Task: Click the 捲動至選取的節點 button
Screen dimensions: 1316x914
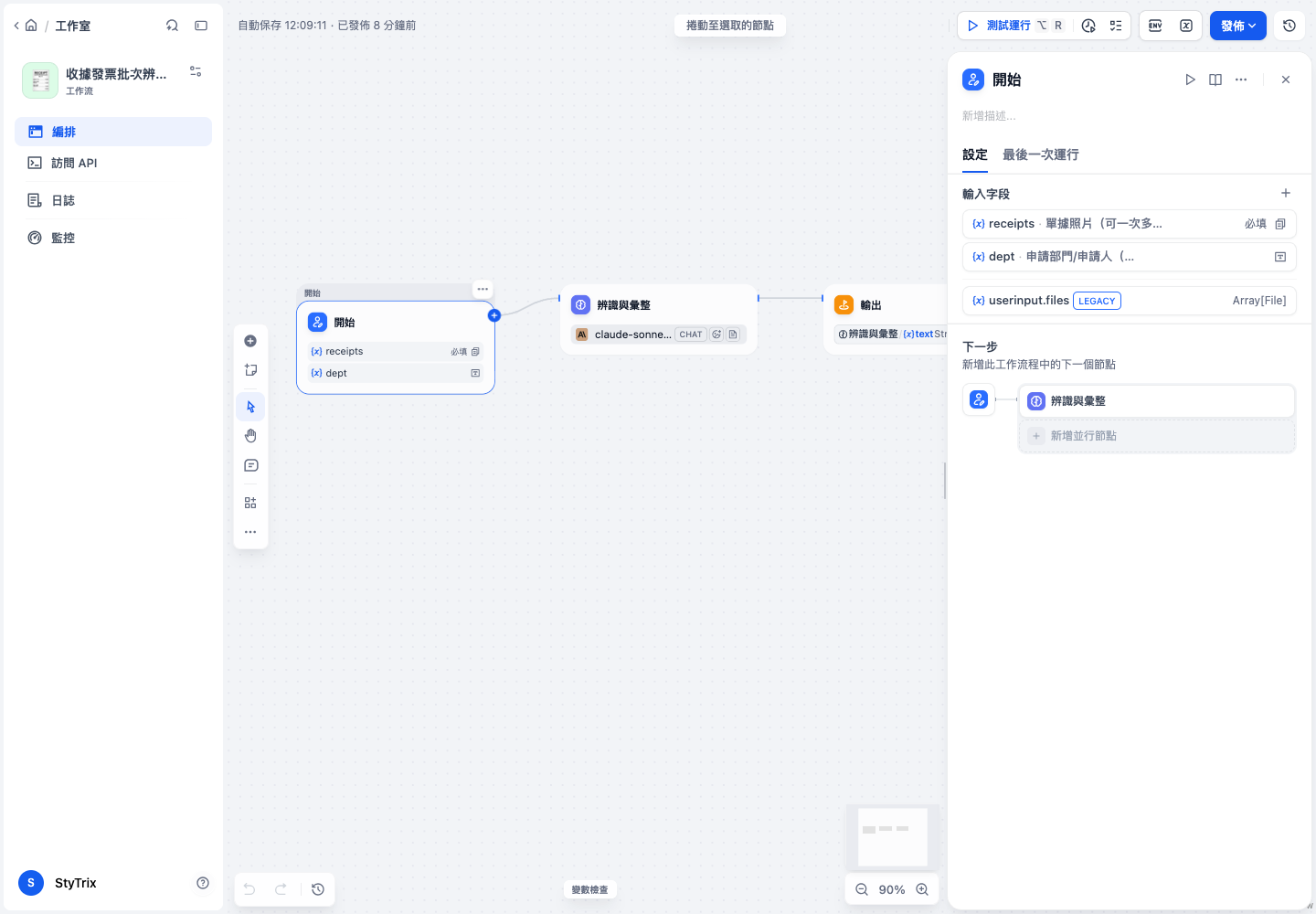Action: click(730, 26)
